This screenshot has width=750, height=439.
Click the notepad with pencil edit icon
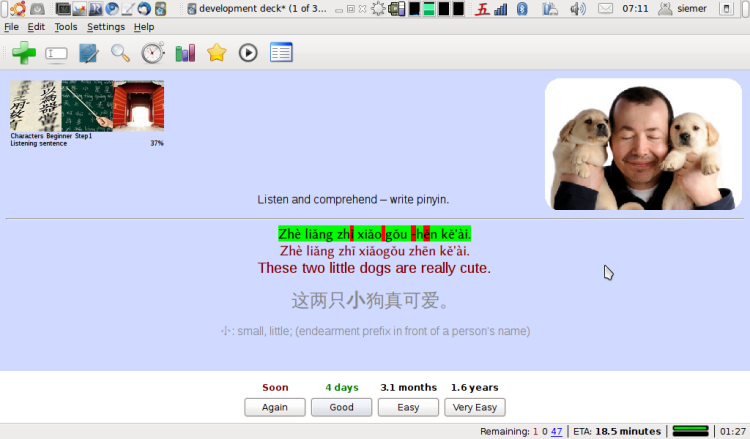88,53
